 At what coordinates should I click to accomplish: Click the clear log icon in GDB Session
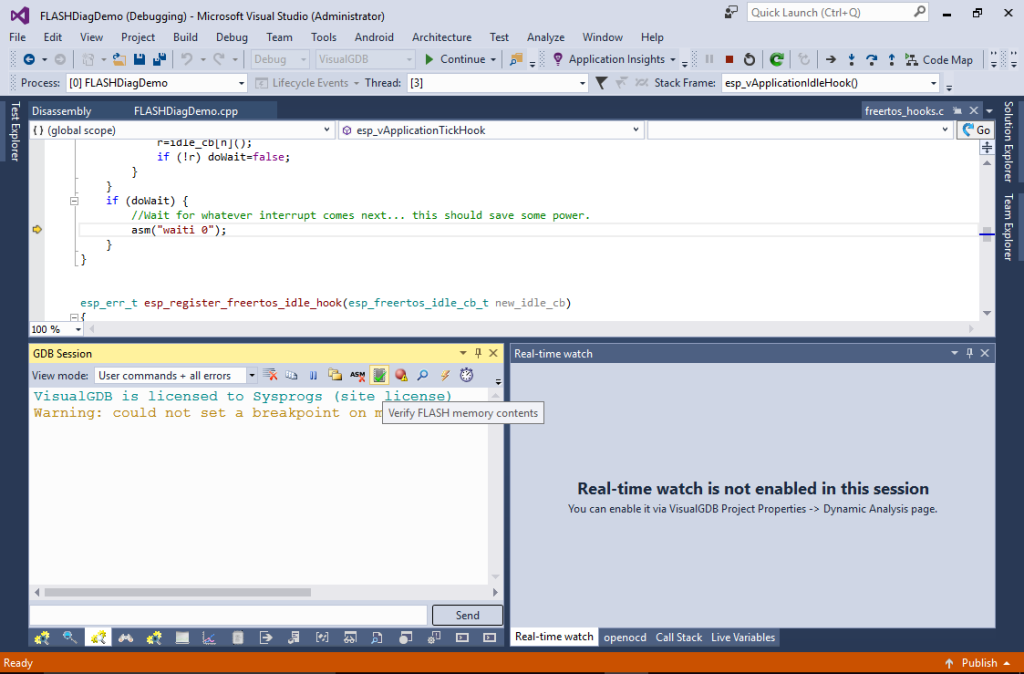pos(270,375)
